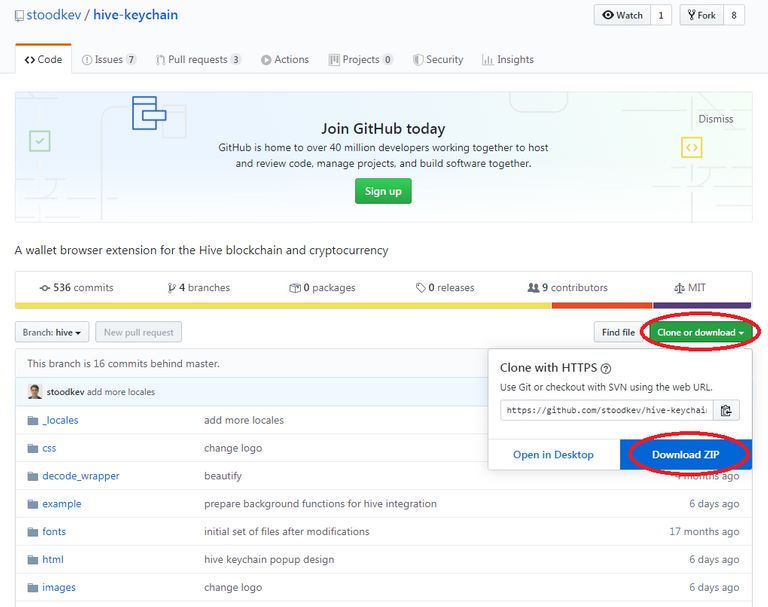
Task: Select the Code tab
Action: [x=43, y=59]
